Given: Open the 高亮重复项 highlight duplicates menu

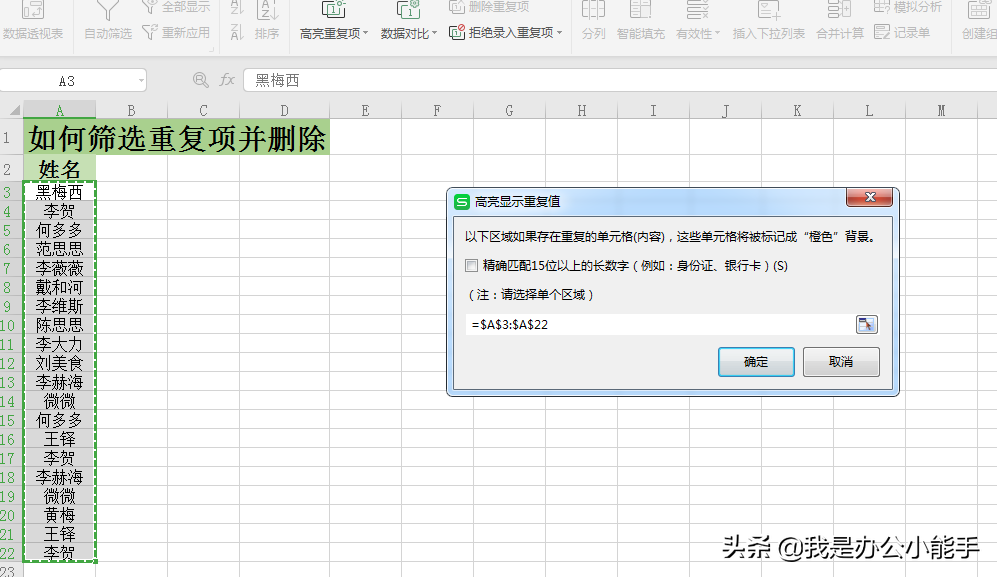Looking at the screenshot, I should (x=334, y=21).
